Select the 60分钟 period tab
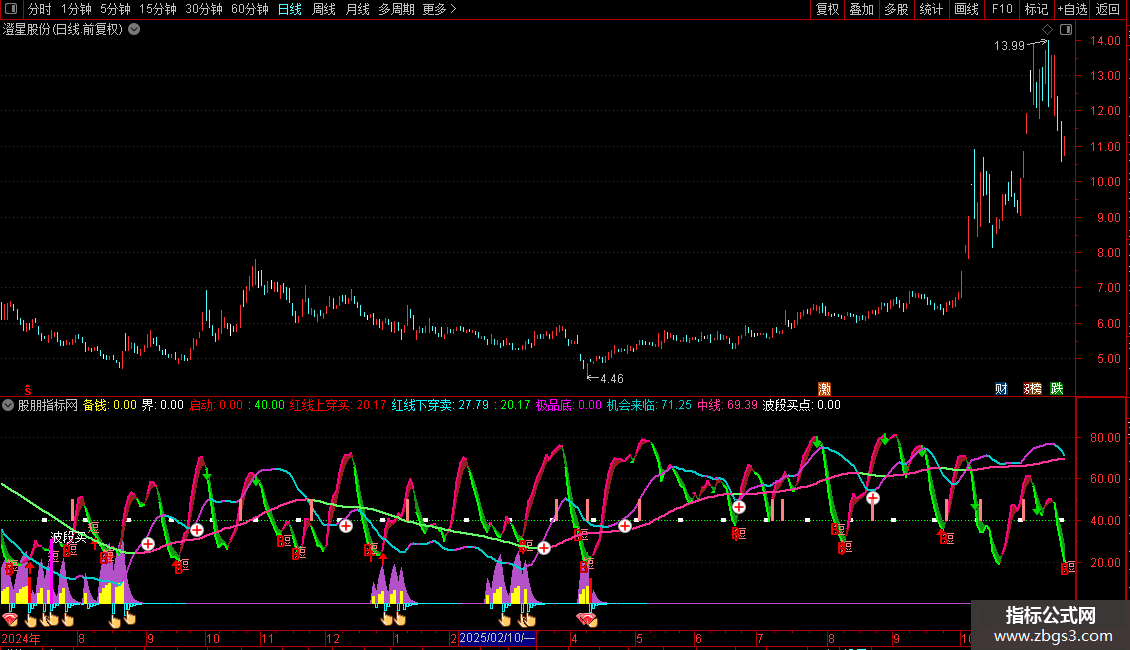 249,10
